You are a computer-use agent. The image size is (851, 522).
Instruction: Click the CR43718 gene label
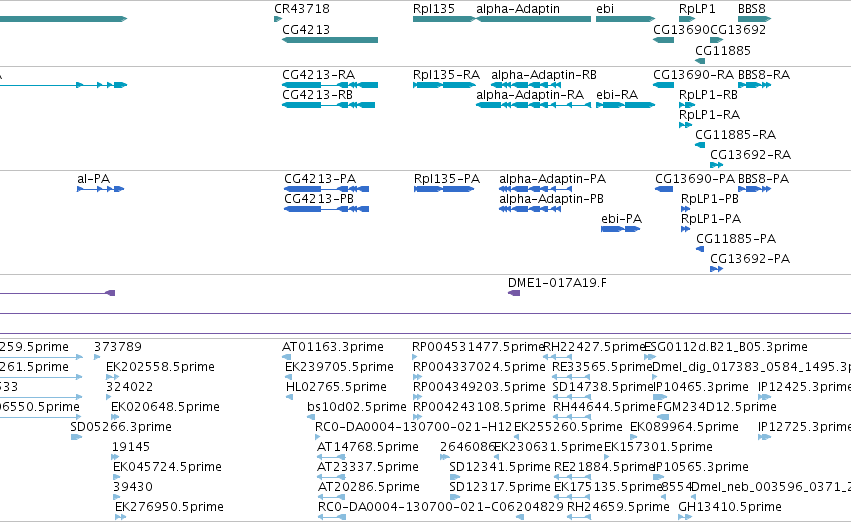tap(302, 9)
